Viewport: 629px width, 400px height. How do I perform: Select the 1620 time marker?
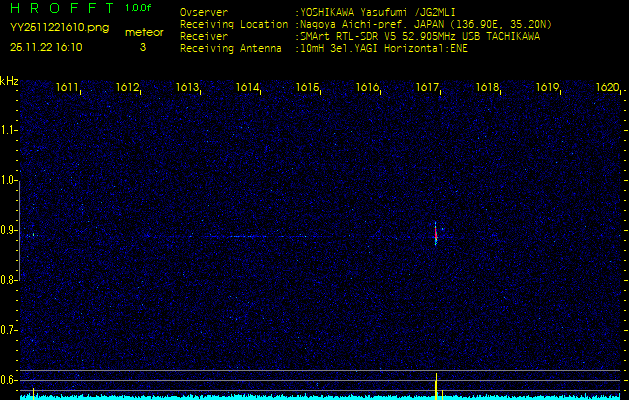tap(607, 88)
